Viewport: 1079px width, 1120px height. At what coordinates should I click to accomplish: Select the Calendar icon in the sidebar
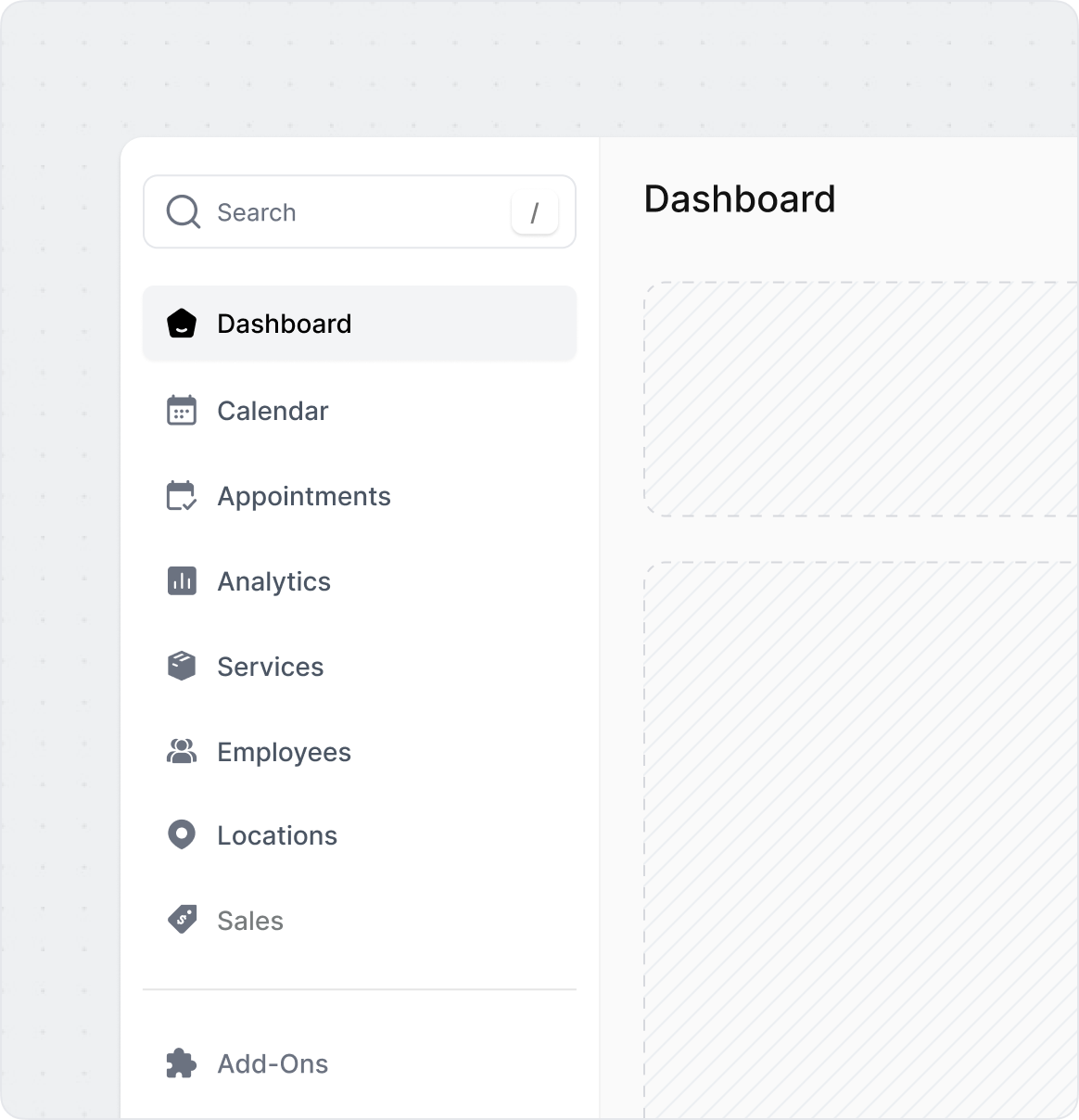(182, 411)
